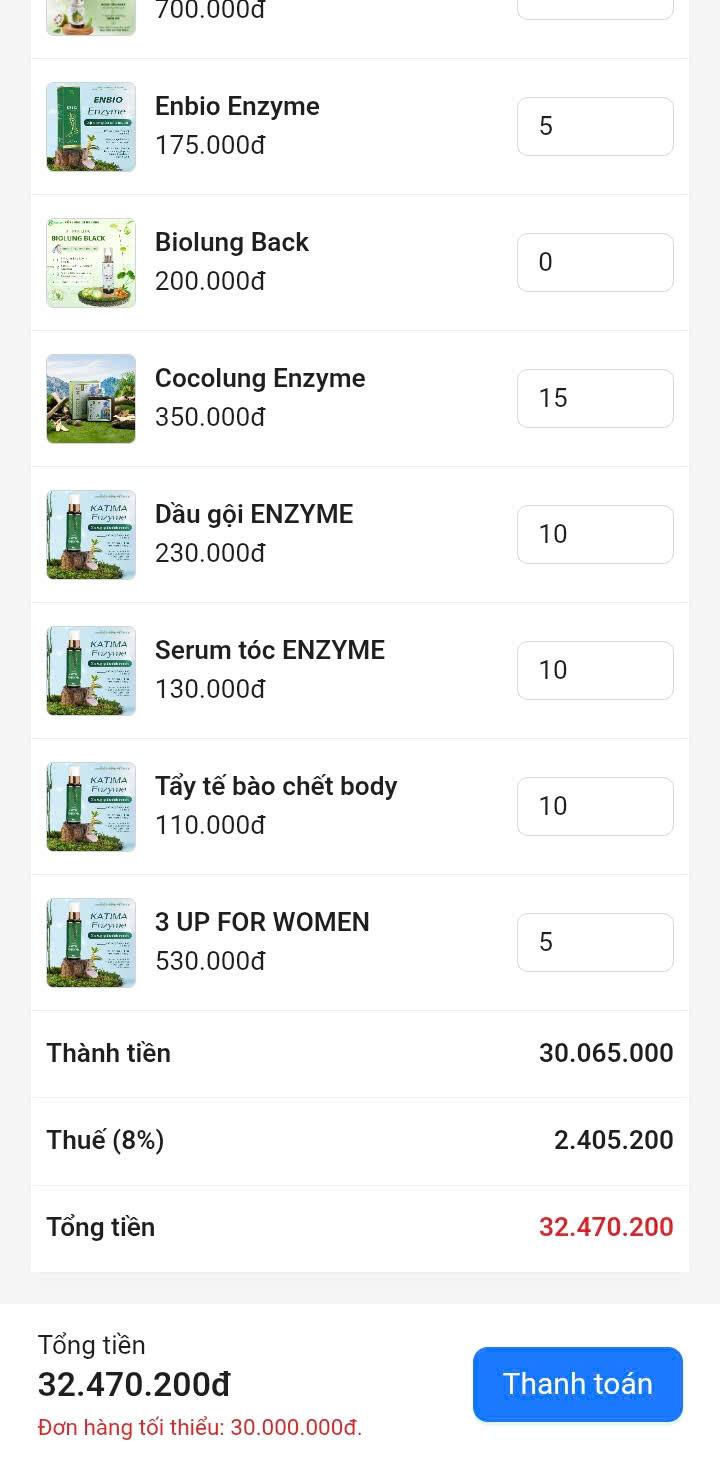720x1465 pixels.
Task: Click the Serum tóc ENZYME quantity box
Action: 595,670
